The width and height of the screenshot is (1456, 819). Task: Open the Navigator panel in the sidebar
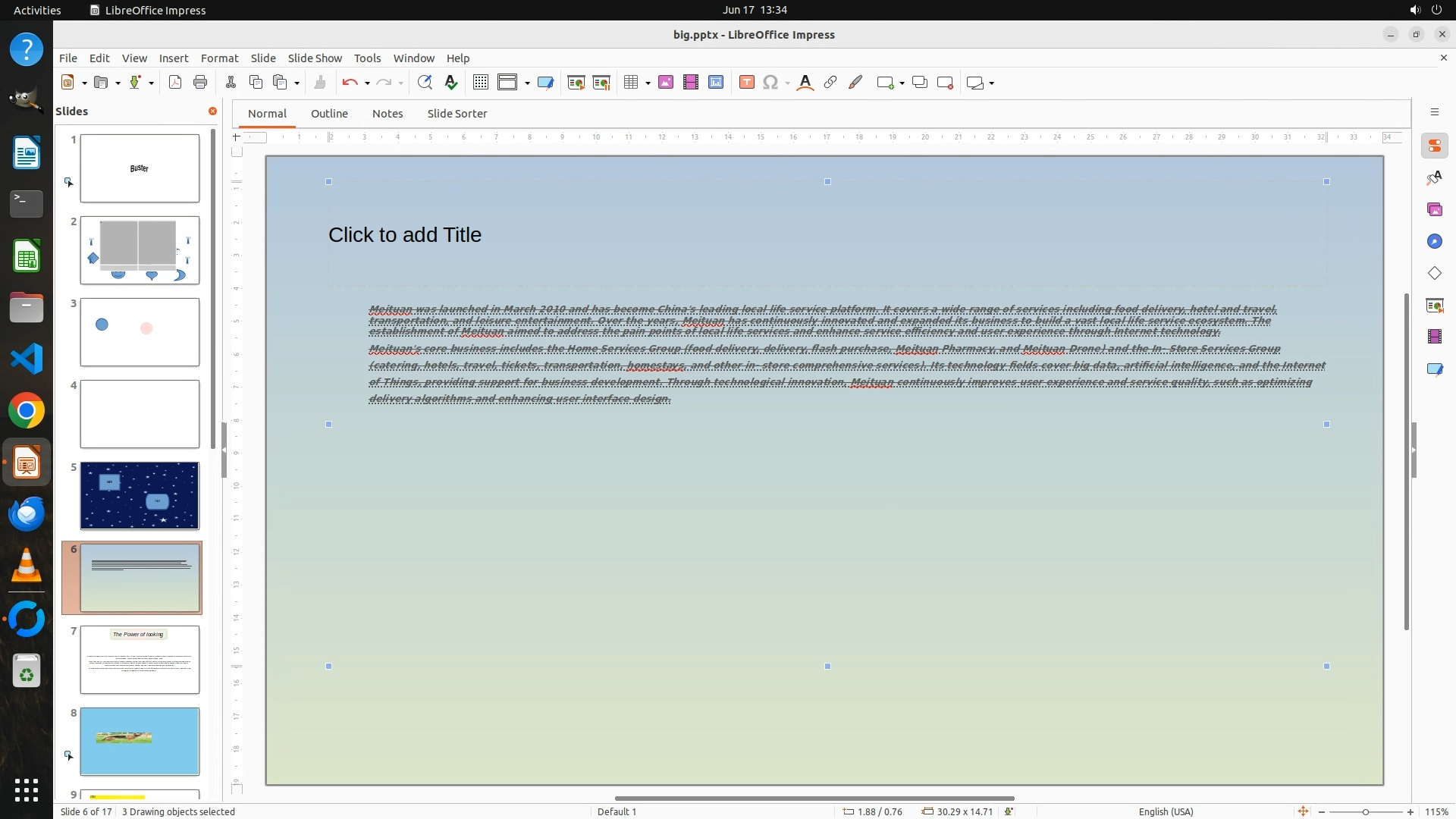pyautogui.click(x=1434, y=242)
